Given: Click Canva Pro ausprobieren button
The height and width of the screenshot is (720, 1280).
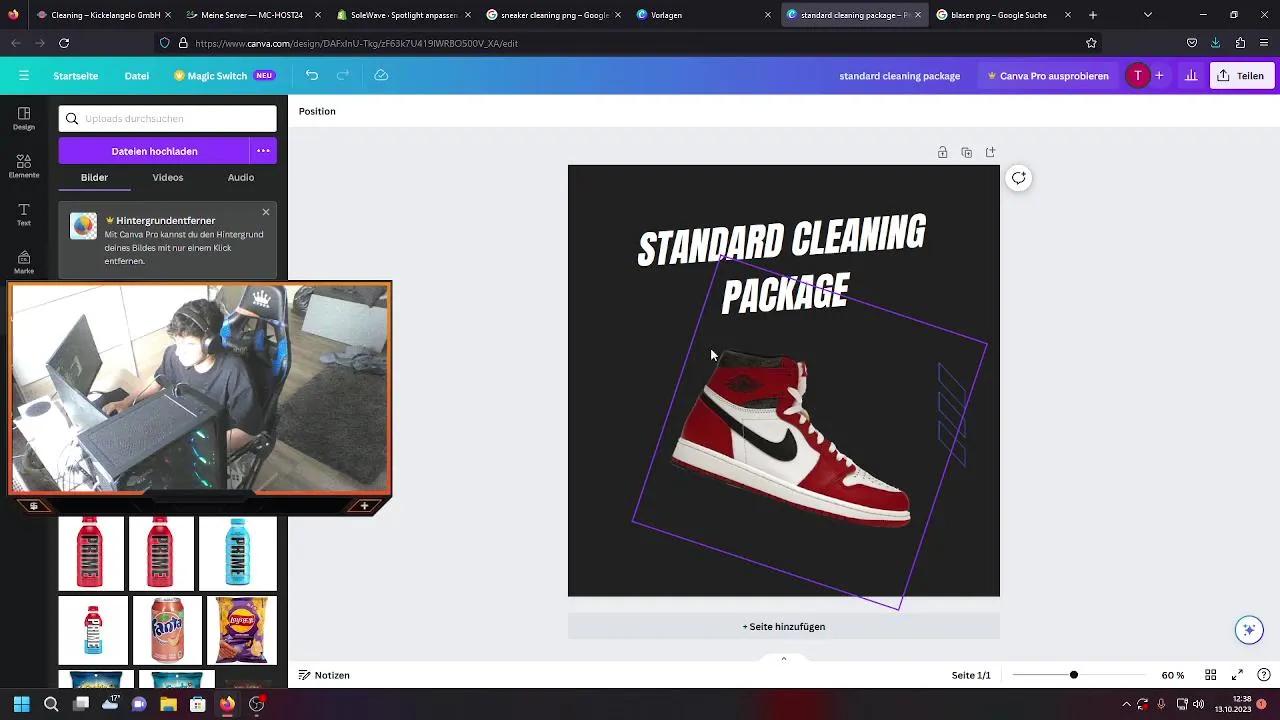Looking at the screenshot, I should tap(1048, 75).
